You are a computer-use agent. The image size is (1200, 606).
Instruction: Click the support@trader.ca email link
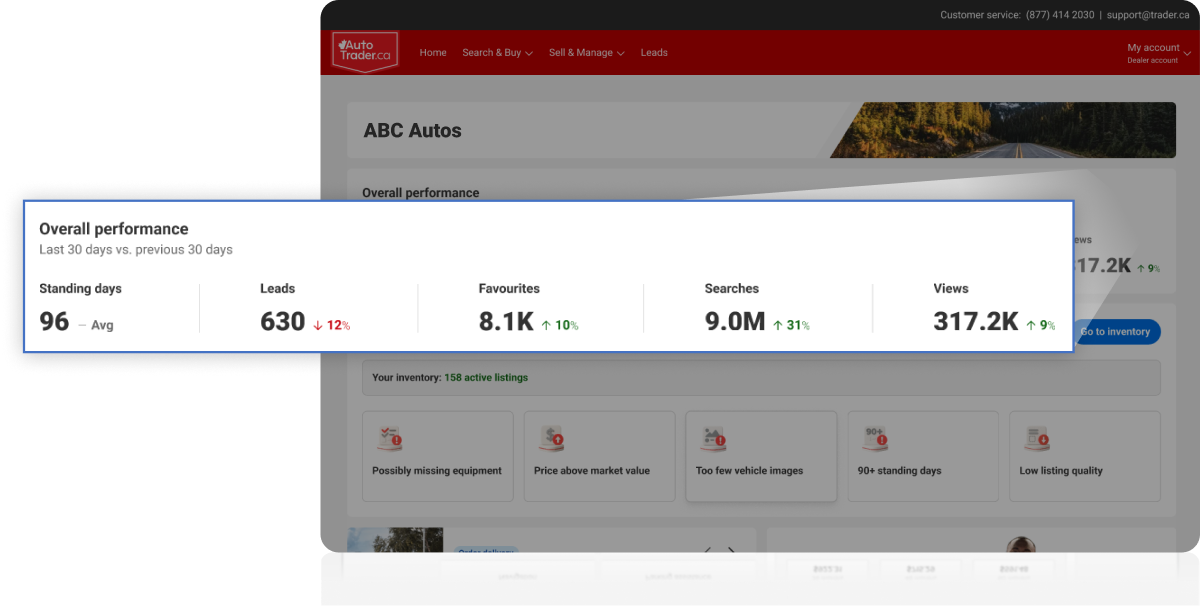pyautogui.click(x=1148, y=15)
